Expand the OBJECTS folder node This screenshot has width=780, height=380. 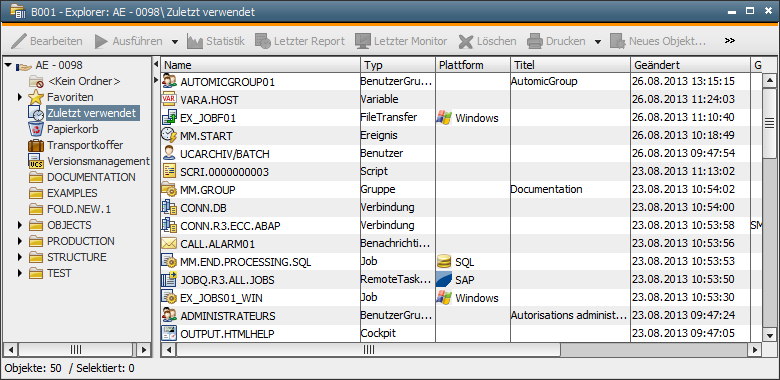tap(20, 225)
